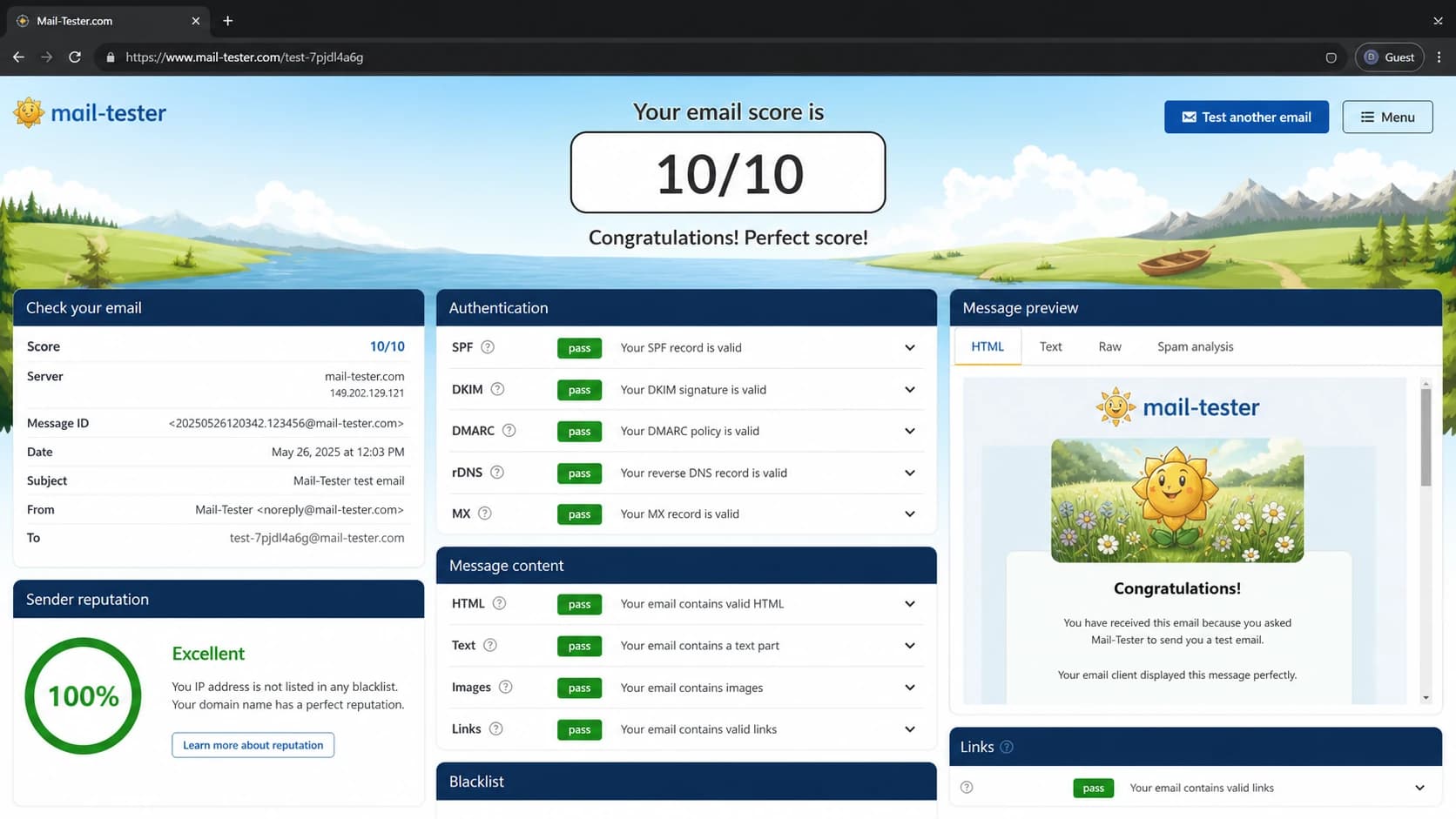The image size is (1456, 819).
Task: Switch to Raw preview tab
Action: 1109,346
